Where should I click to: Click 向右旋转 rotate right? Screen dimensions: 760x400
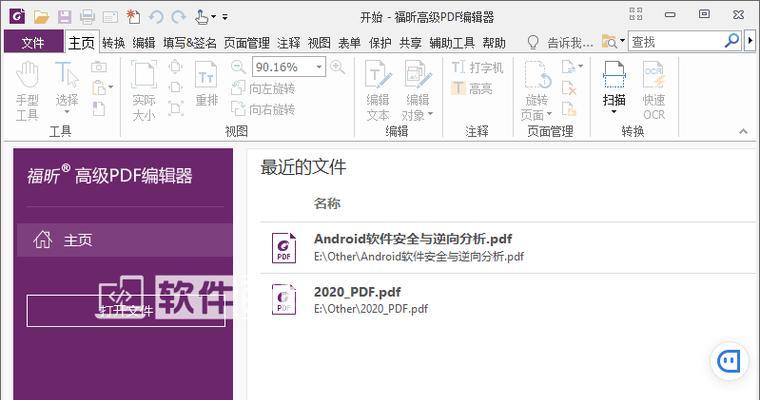point(263,110)
